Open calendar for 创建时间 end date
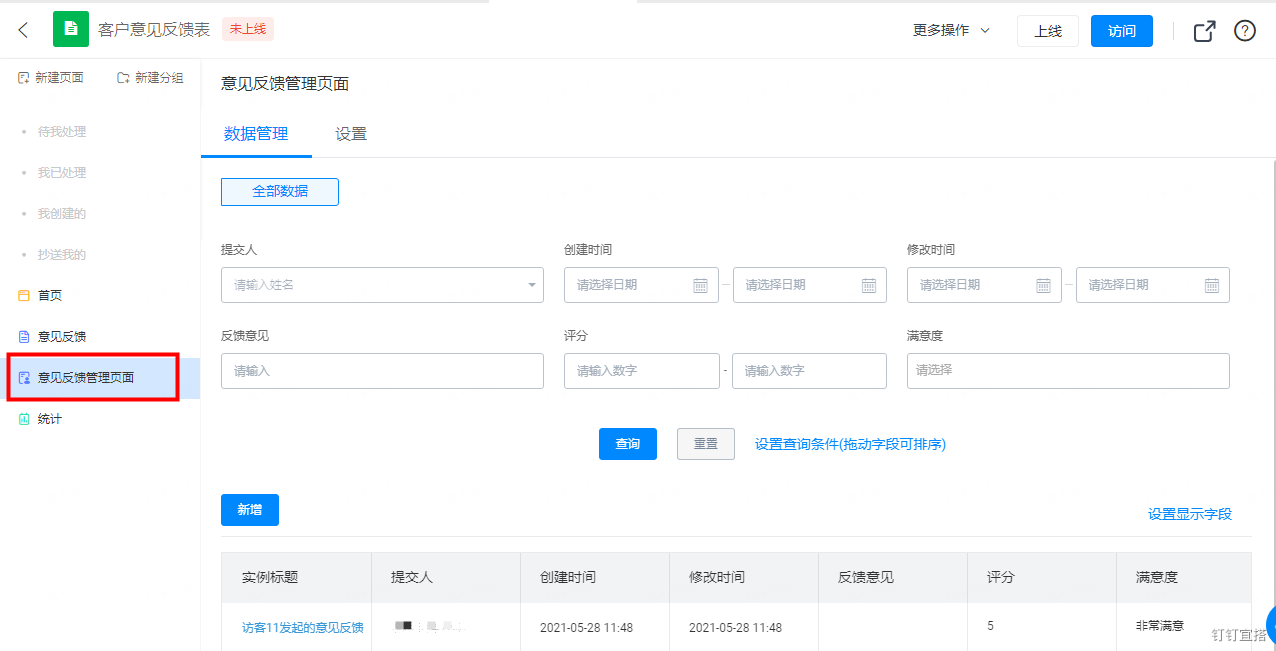 click(869, 285)
